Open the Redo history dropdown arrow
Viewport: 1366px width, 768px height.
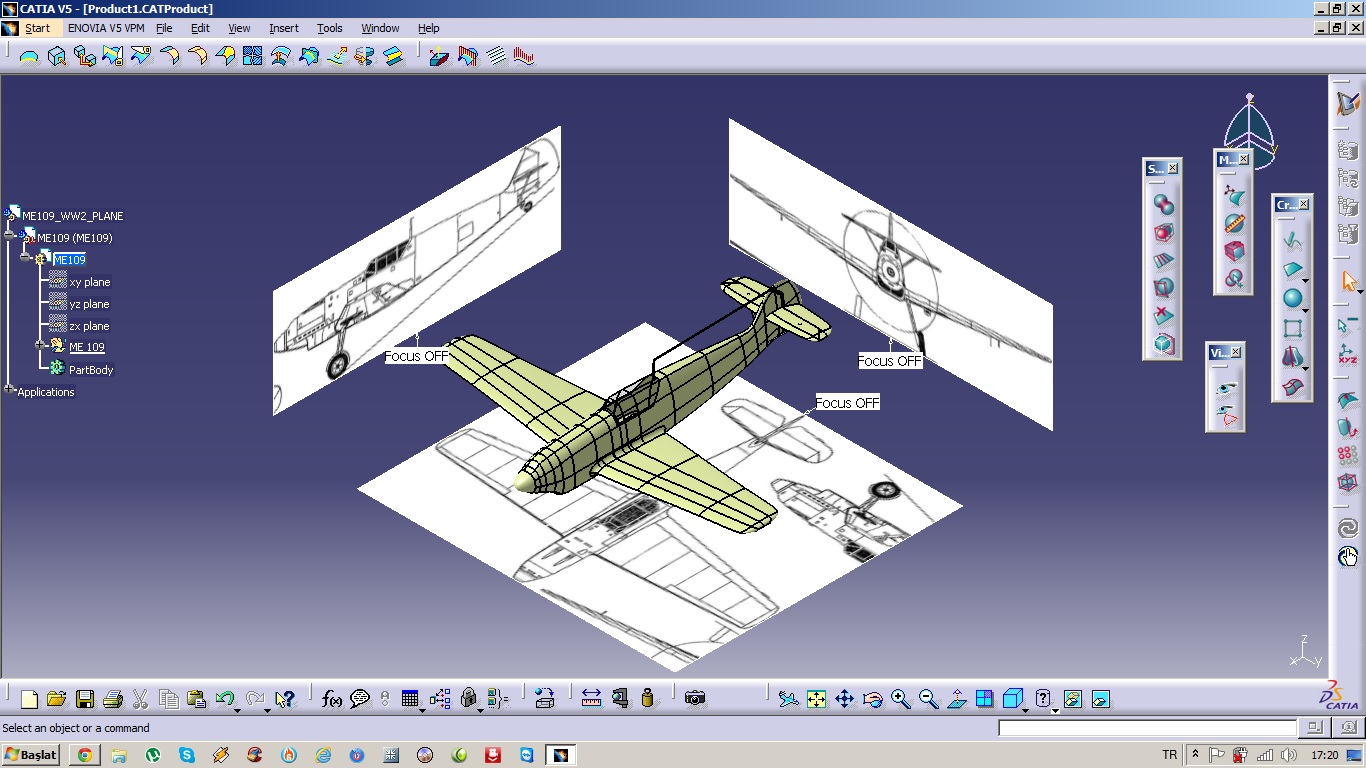[267, 709]
